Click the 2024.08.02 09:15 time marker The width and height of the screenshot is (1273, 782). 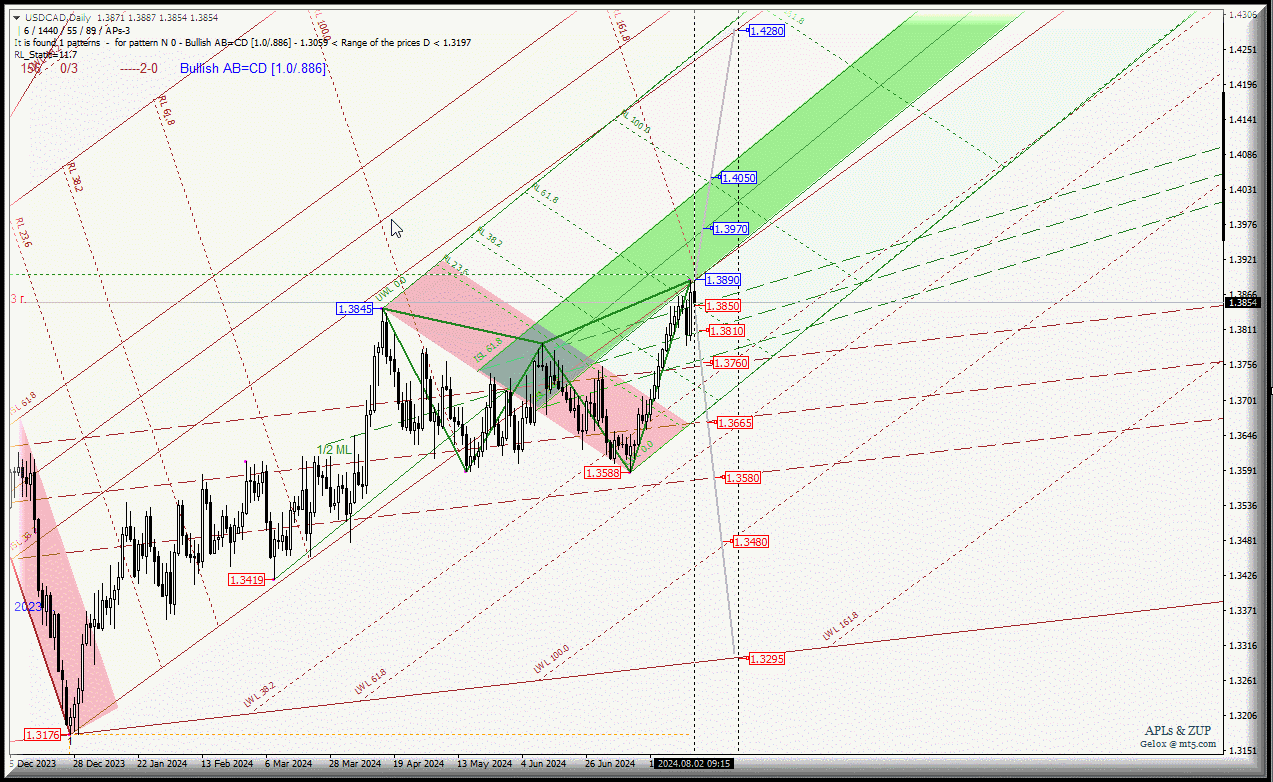(x=694, y=763)
